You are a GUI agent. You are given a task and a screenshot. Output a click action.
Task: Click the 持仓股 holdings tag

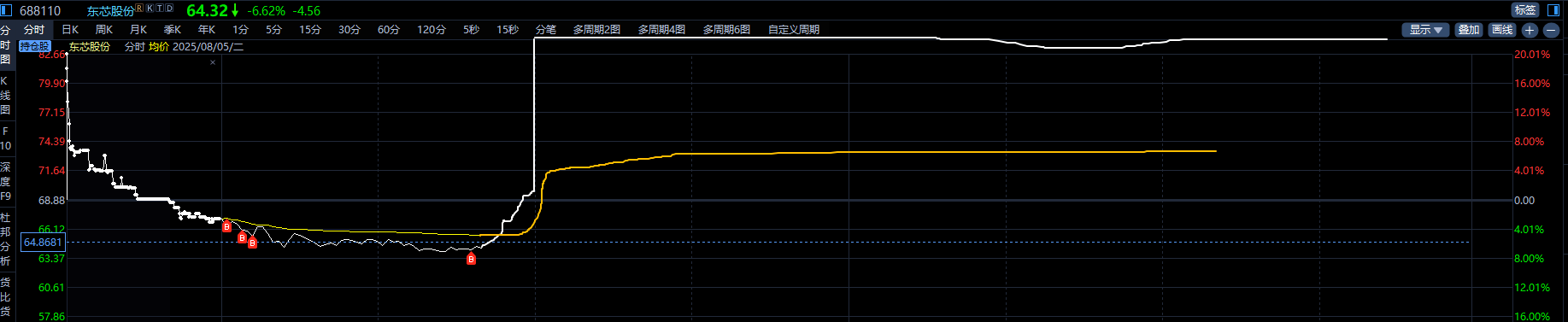point(35,46)
